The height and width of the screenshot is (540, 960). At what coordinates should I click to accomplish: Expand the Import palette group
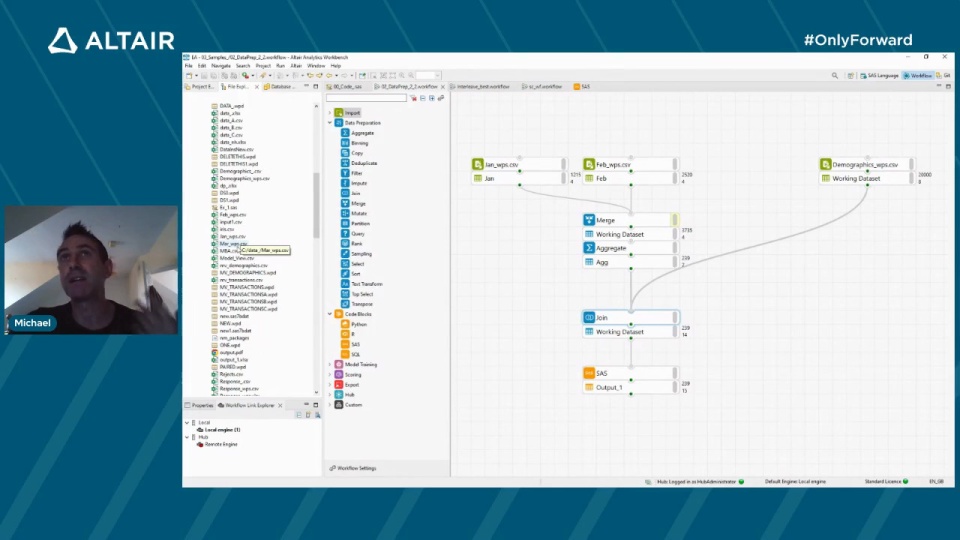[330, 113]
